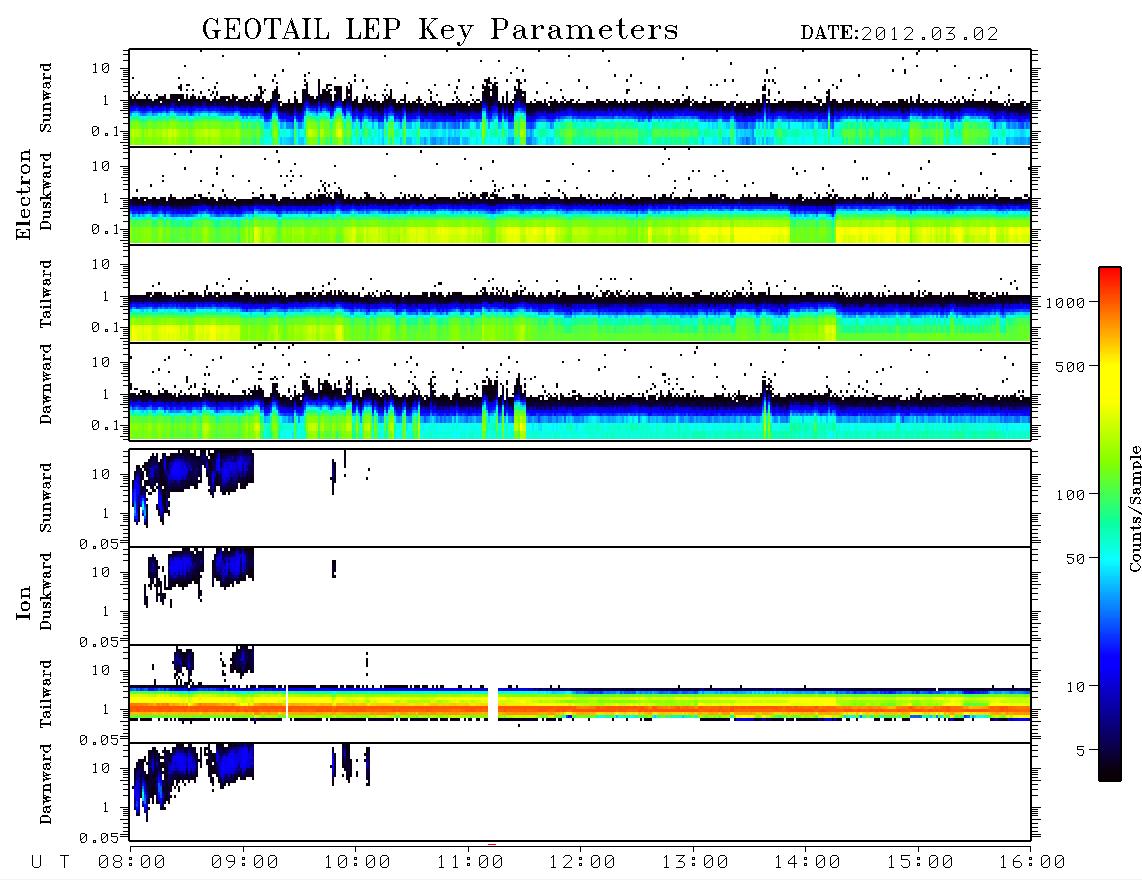This screenshot has width=1142, height=880.
Task: Select the Electron "Sunward" panel label
Action: point(46,98)
